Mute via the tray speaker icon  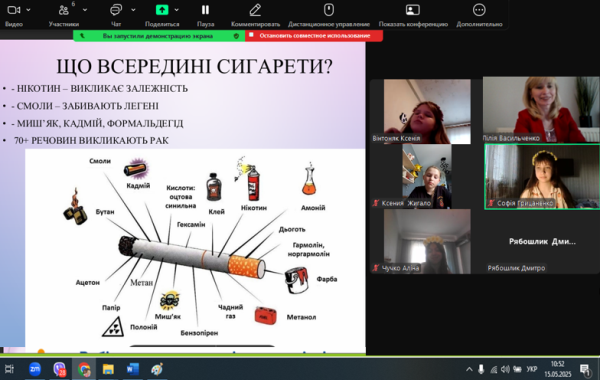pyautogui.click(x=505, y=369)
